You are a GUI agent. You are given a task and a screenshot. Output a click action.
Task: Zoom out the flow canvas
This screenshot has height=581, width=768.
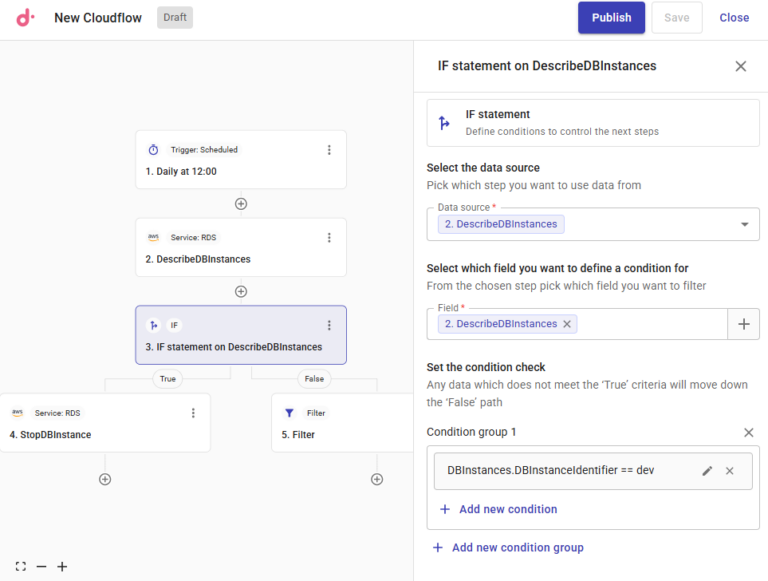pos(41,566)
